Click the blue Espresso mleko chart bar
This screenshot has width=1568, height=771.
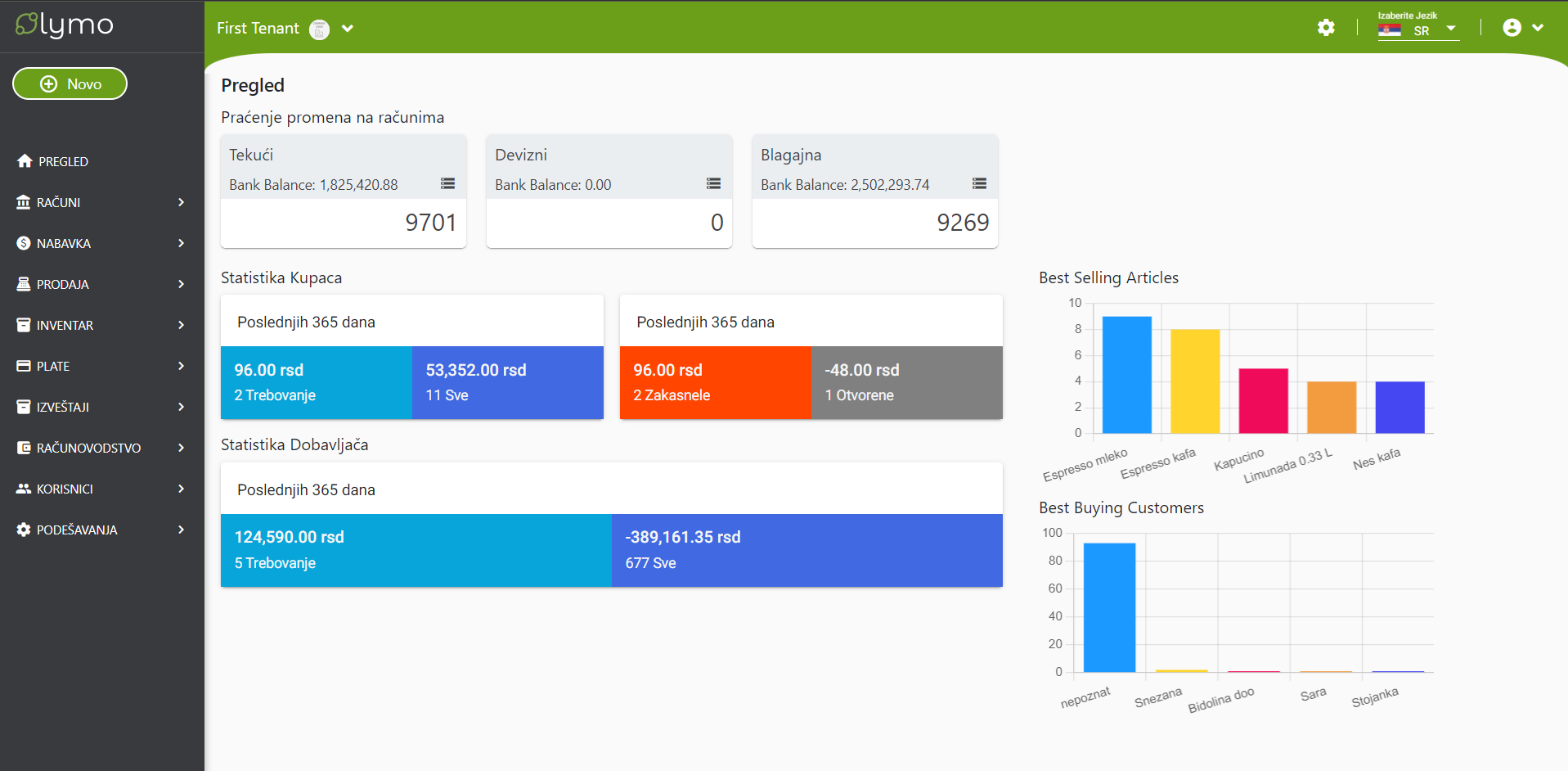[x=1126, y=375]
